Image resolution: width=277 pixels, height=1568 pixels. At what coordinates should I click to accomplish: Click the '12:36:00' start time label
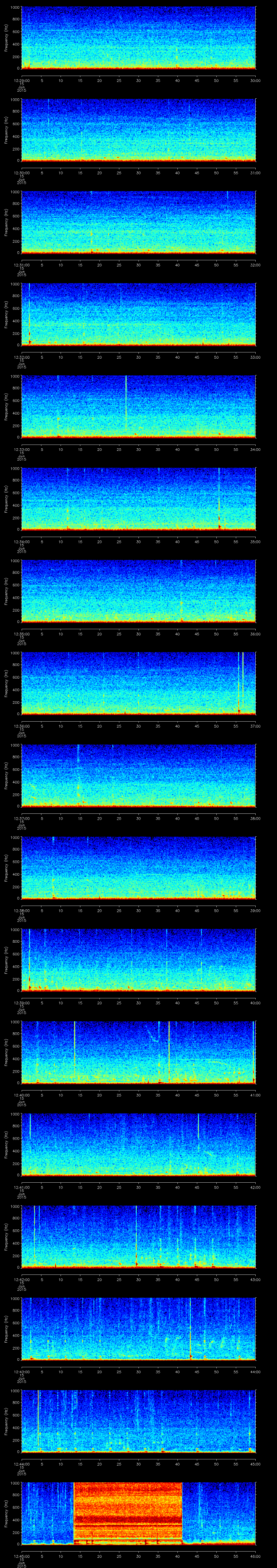(21, 726)
